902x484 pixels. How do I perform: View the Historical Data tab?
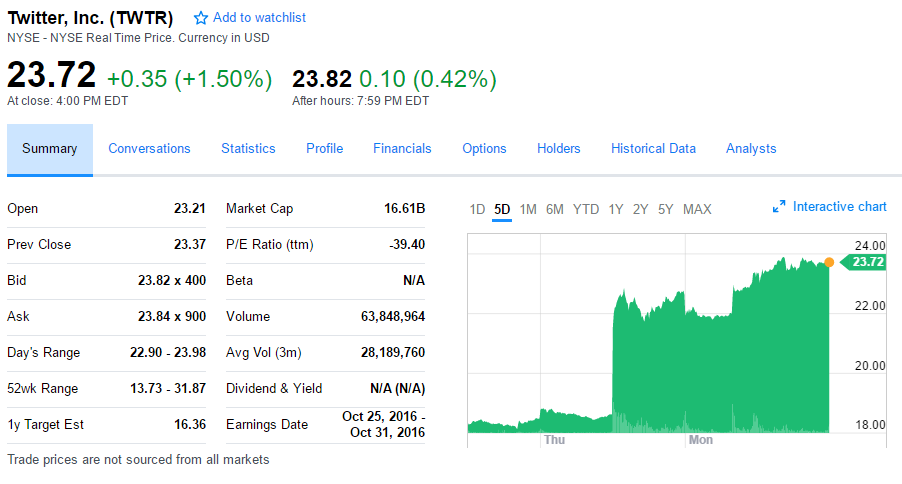[x=653, y=148]
